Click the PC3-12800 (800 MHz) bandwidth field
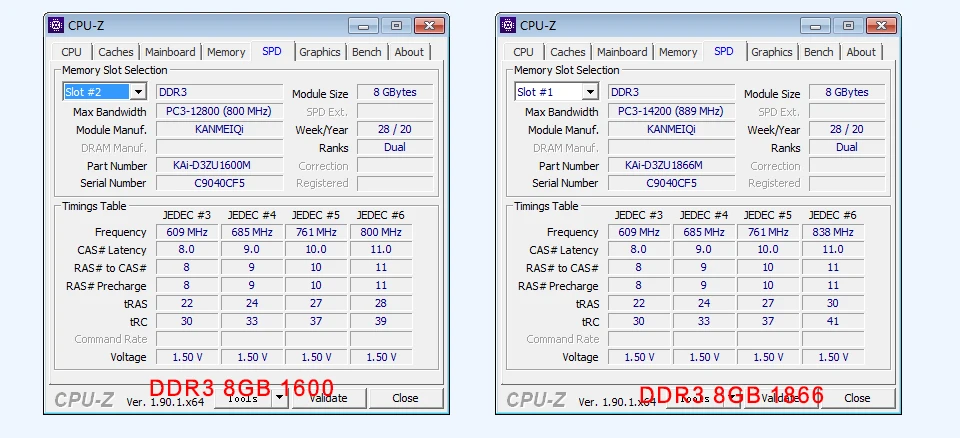The image size is (960, 438). 219,111
